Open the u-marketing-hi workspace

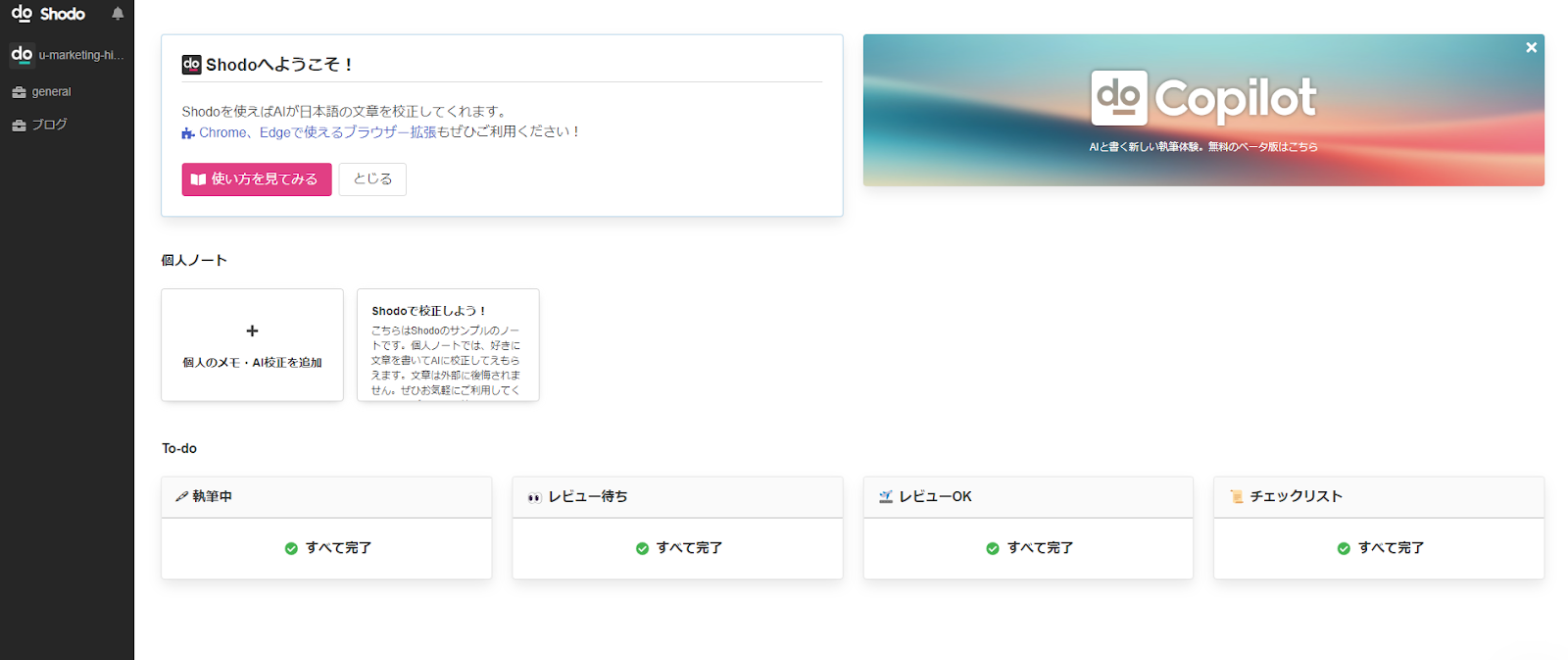(x=67, y=55)
